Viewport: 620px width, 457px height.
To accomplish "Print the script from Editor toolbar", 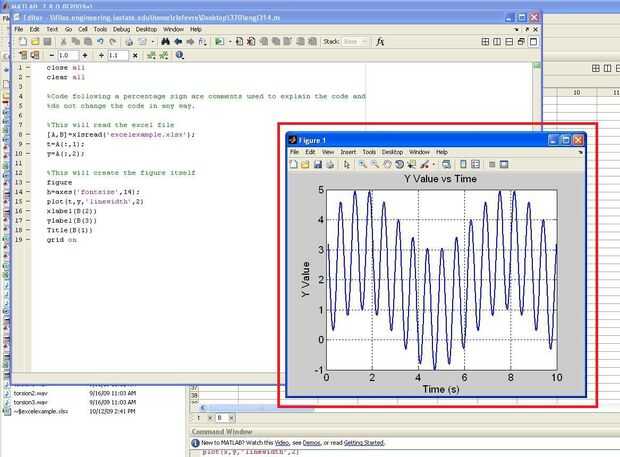I will point(129,42).
